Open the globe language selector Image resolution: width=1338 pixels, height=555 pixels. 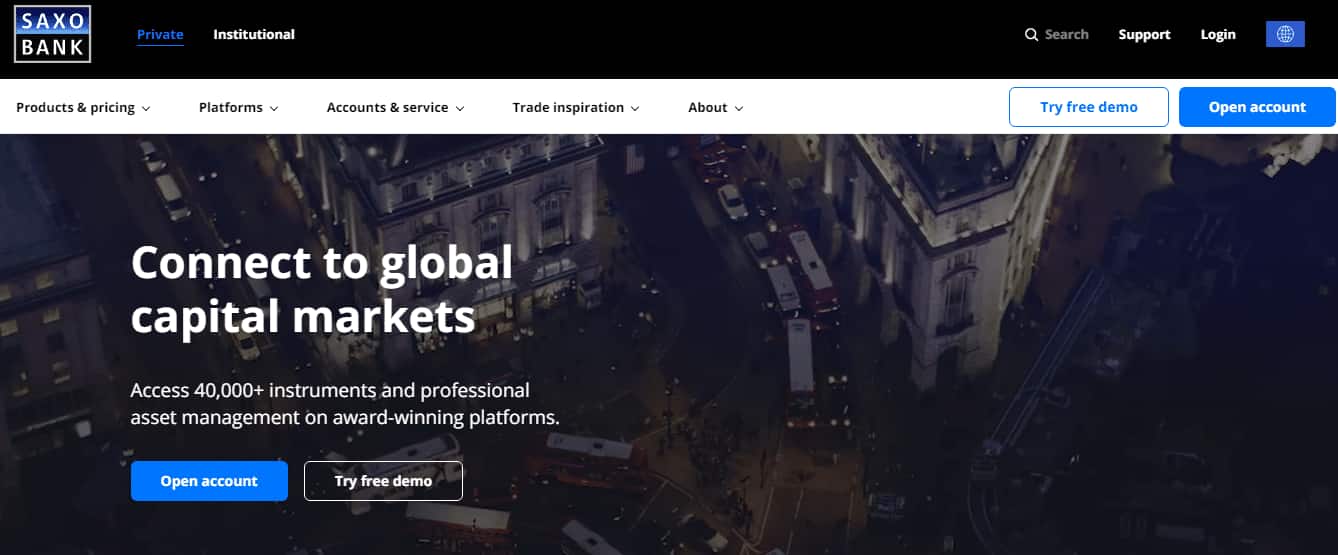click(x=1285, y=34)
